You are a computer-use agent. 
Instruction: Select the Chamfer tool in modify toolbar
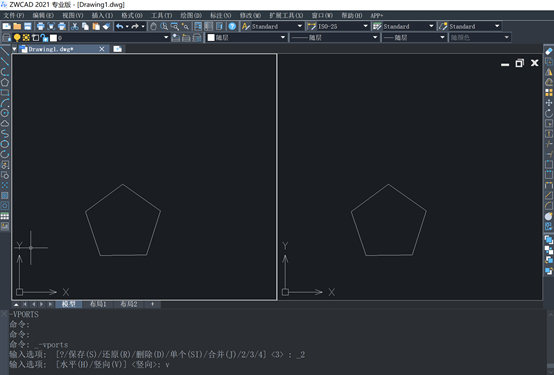549,195
